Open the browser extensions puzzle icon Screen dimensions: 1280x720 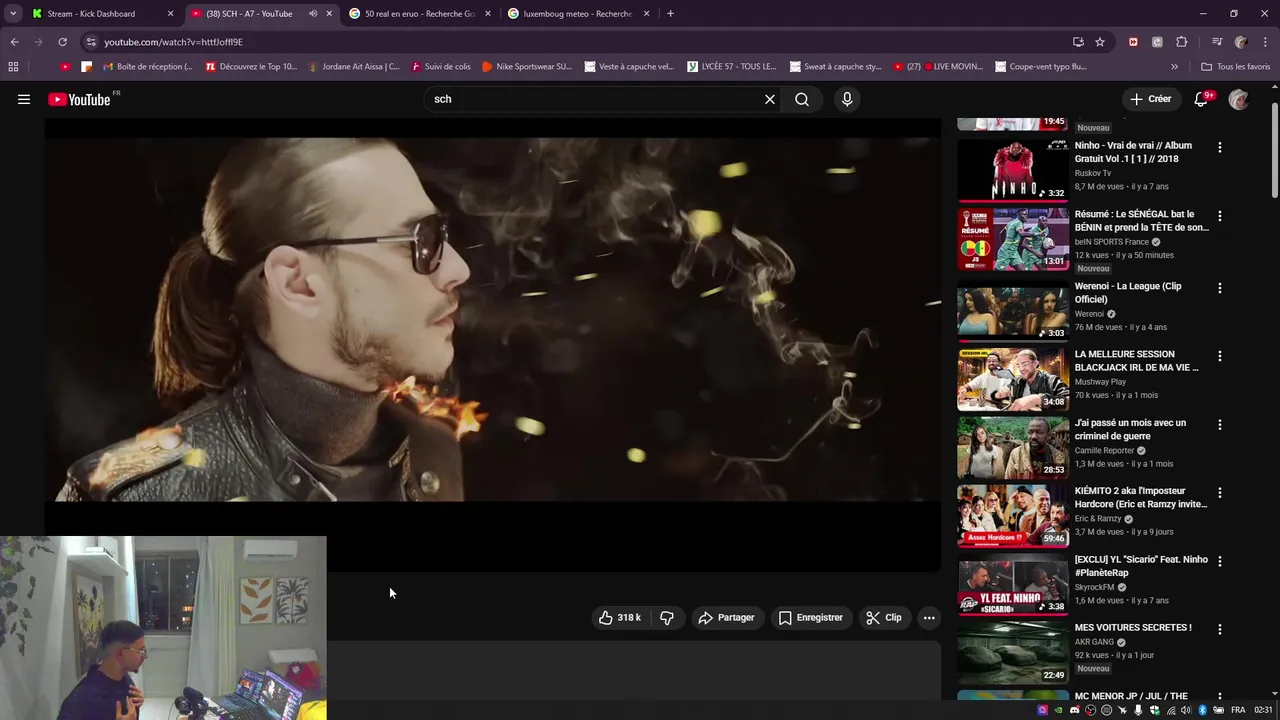pyautogui.click(x=1181, y=42)
